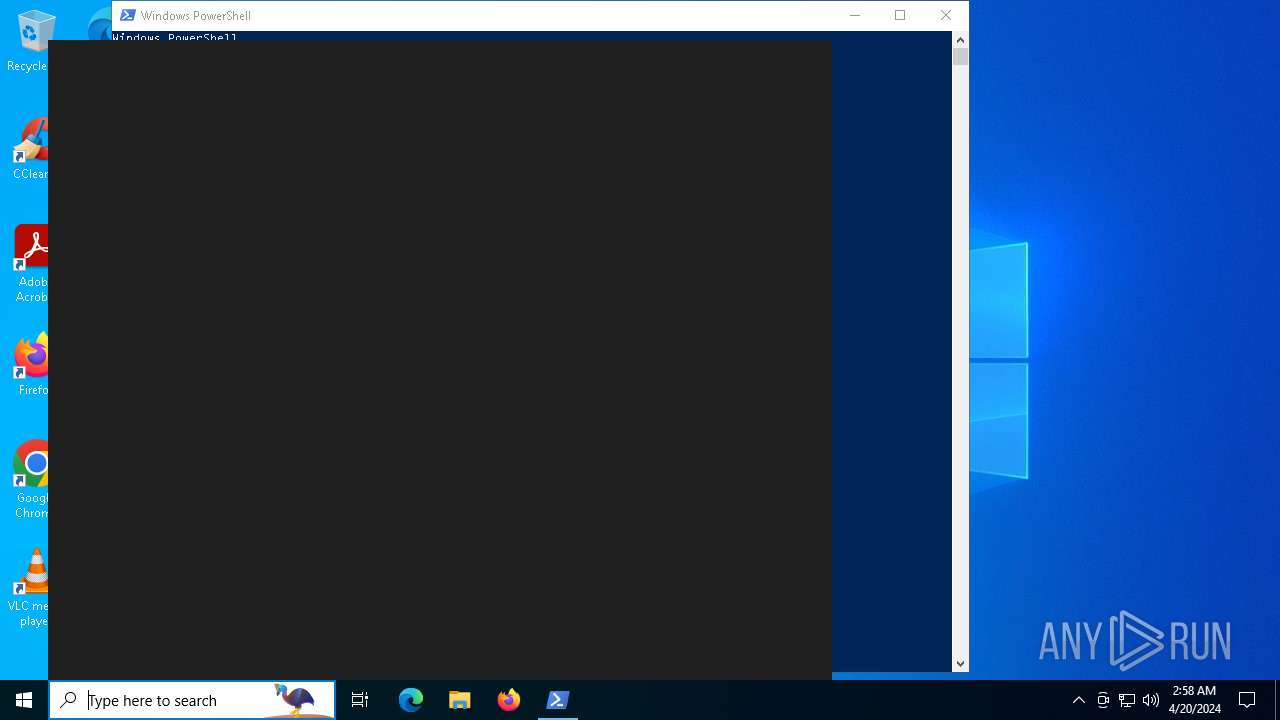Open the Windows Start menu
Viewport: 1280px width, 720px height.
[x=24, y=700]
